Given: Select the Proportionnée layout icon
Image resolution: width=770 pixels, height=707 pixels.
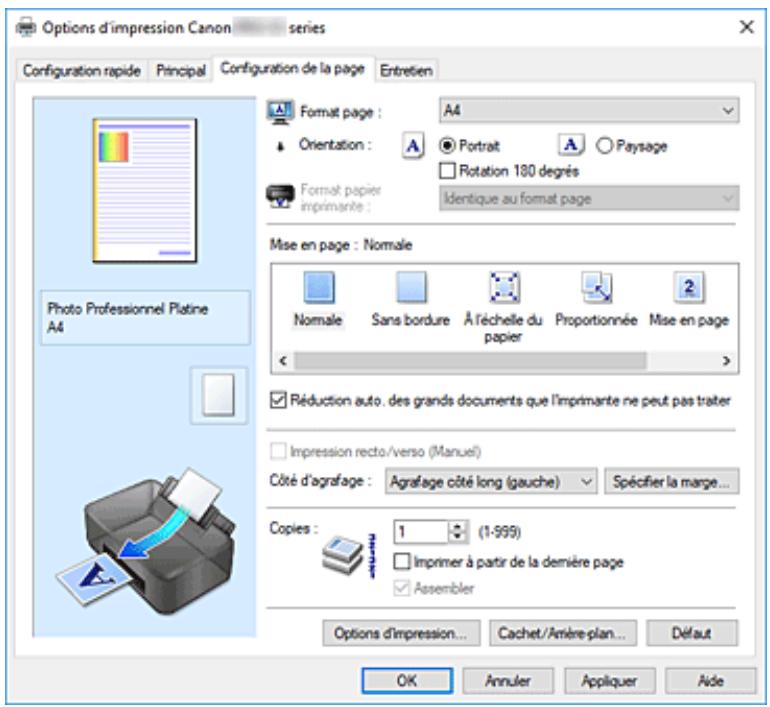Looking at the screenshot, I should click(x=596, y=287).
